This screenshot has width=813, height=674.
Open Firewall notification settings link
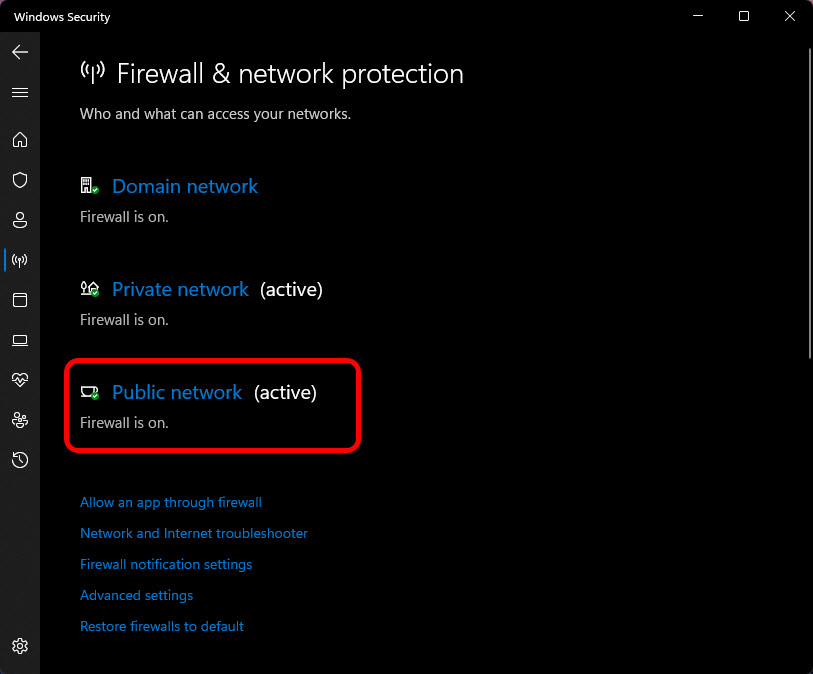coord(166,565)
